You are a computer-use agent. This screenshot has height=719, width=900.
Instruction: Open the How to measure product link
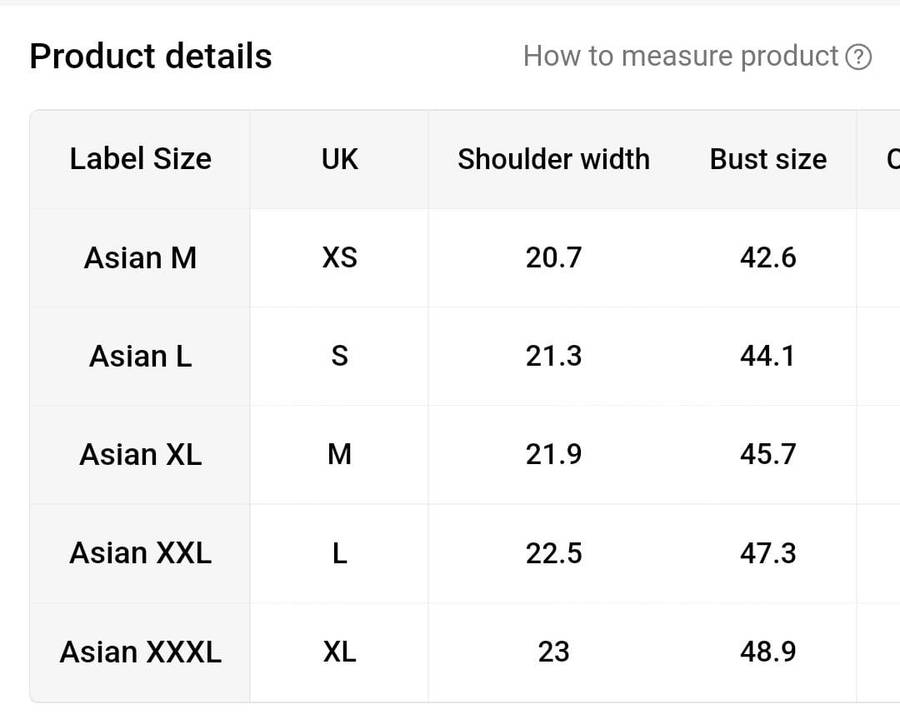pyautogui.click(x=680, y=56)
